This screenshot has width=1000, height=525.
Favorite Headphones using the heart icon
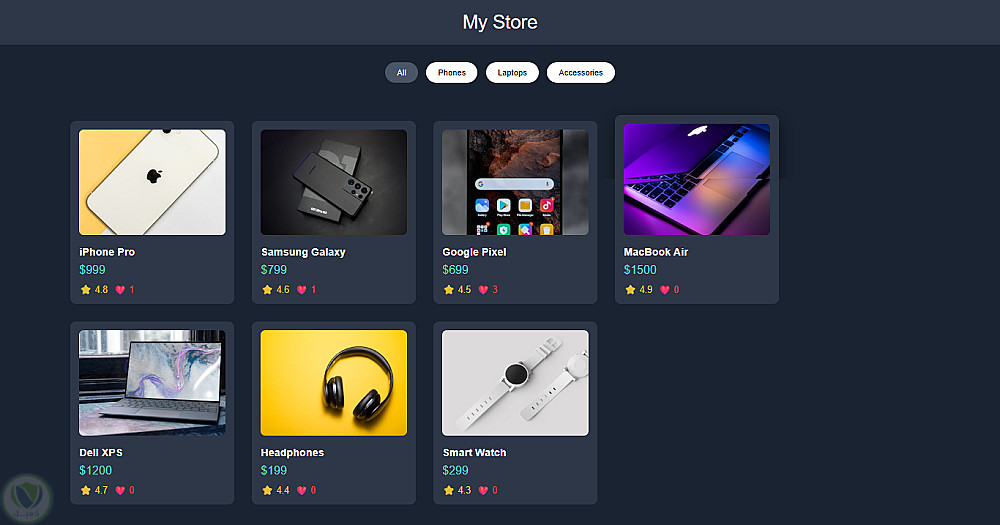pyautogui.click(x=302, y=491)
